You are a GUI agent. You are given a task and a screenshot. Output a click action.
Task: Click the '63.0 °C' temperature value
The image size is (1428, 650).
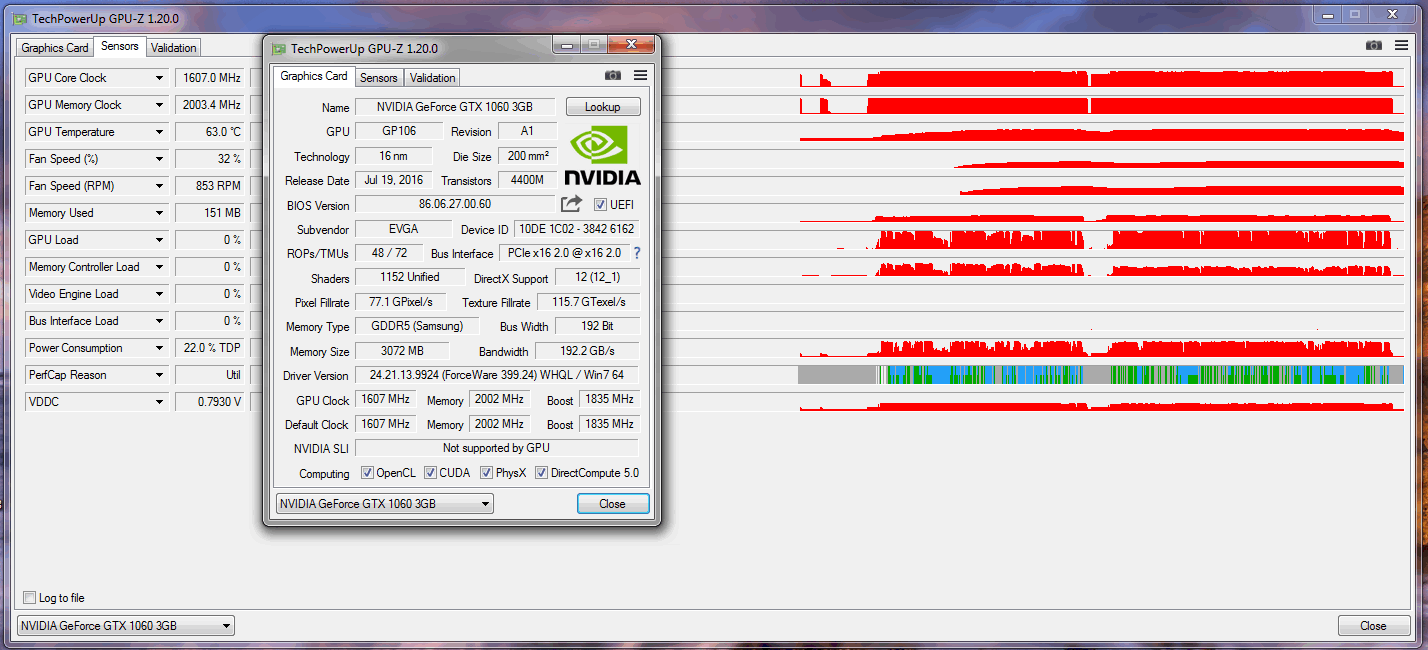coord(210,132)
